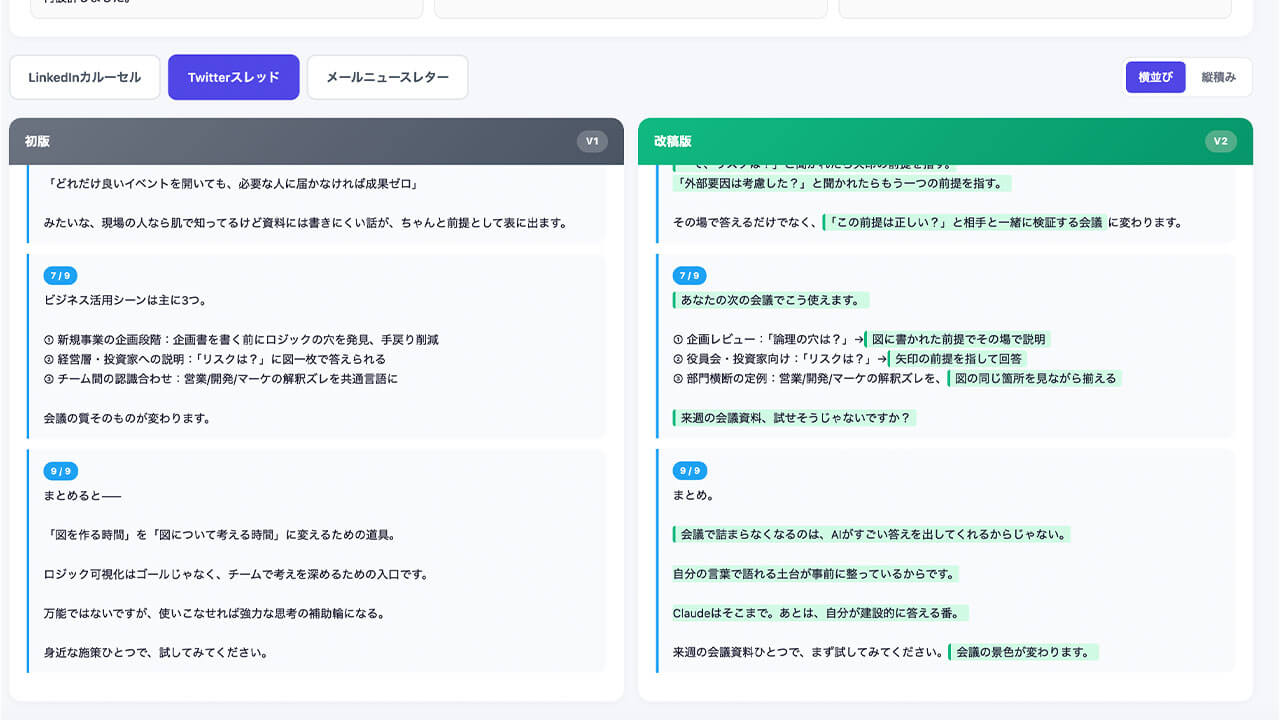Viewport: 1280px width, 720px height.
Task: Click the 9/9 badge in the 初版 column
Action: 61,471
